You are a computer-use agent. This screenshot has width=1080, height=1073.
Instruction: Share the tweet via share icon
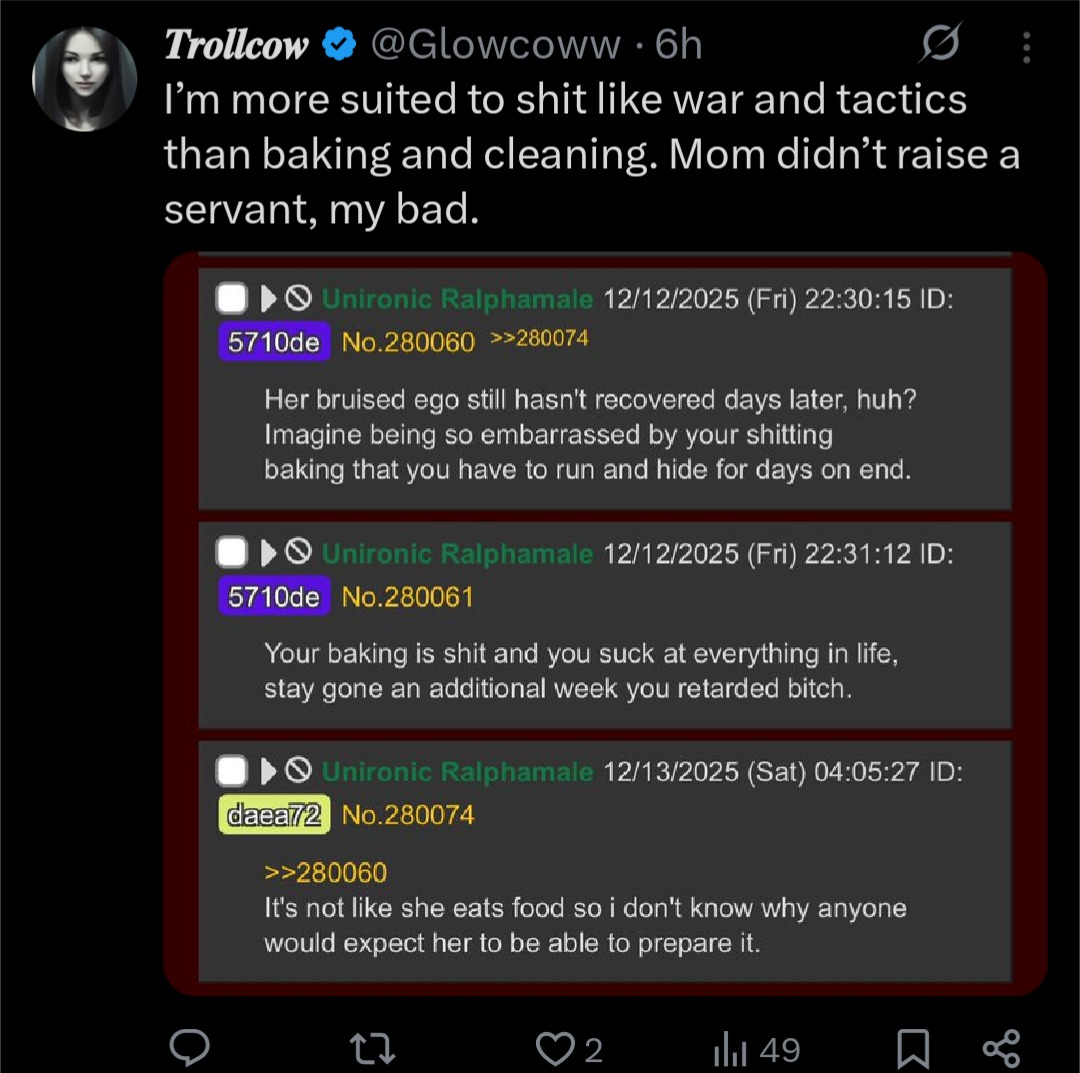click(1001, 1048)
